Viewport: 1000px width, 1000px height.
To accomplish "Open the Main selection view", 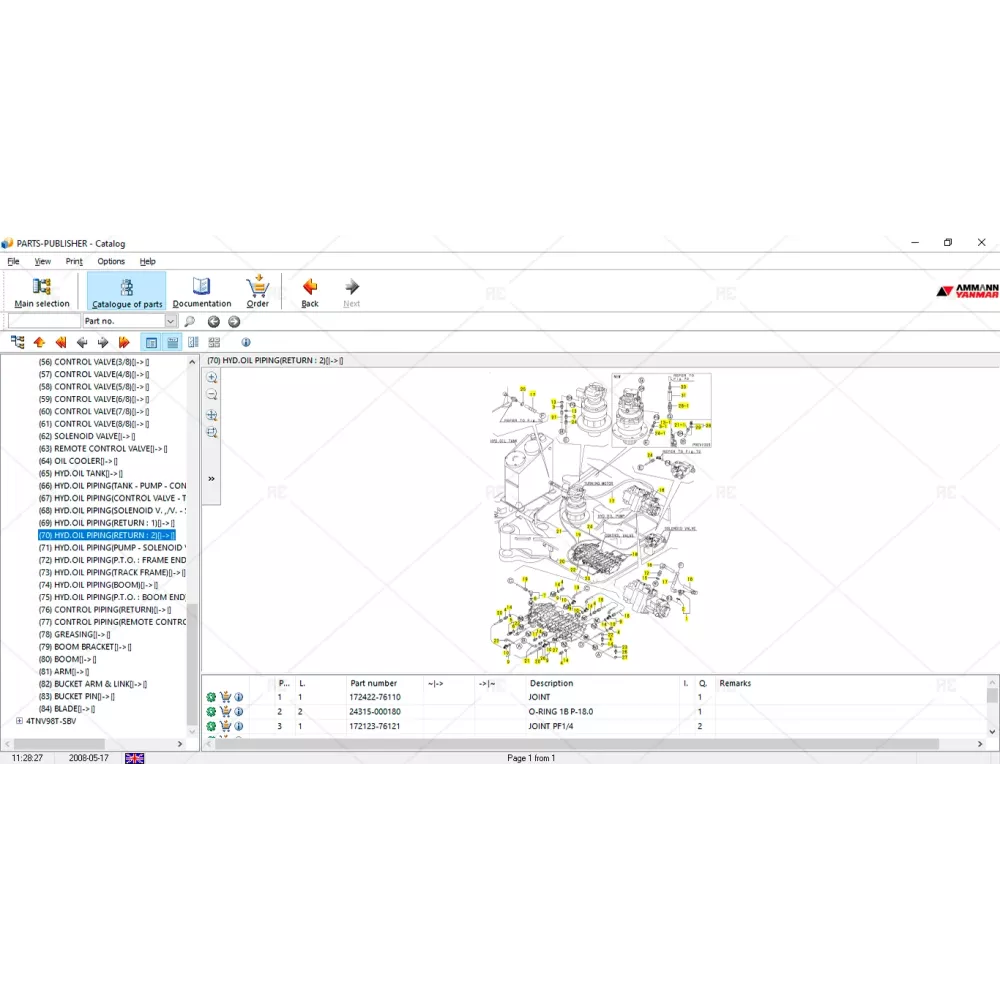I will [42, 292].
